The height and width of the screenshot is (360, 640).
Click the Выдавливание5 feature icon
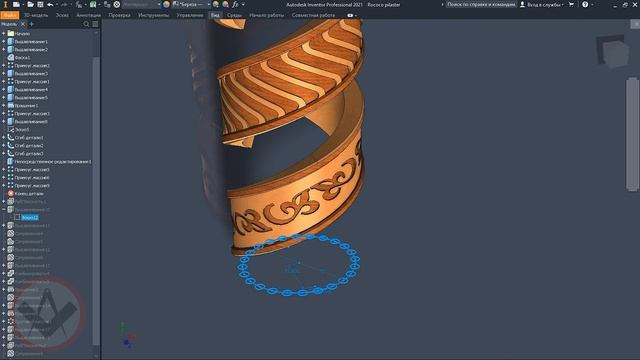[x=11, y=98]
